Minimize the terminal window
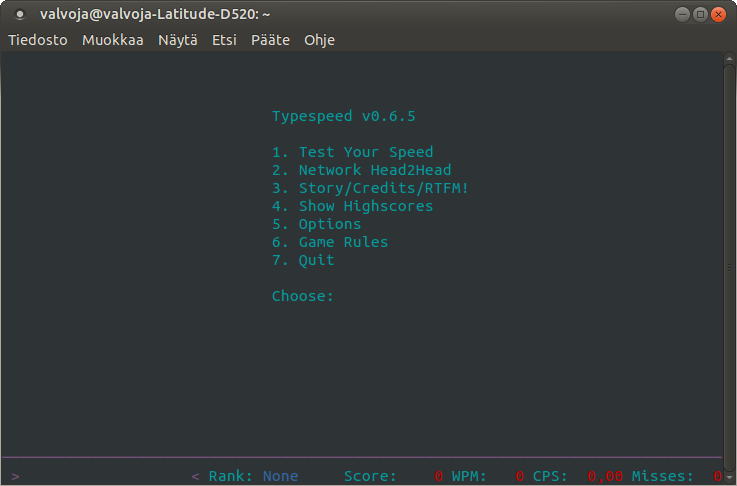Screen dimensions: 737x486 [x=683, y=14]
